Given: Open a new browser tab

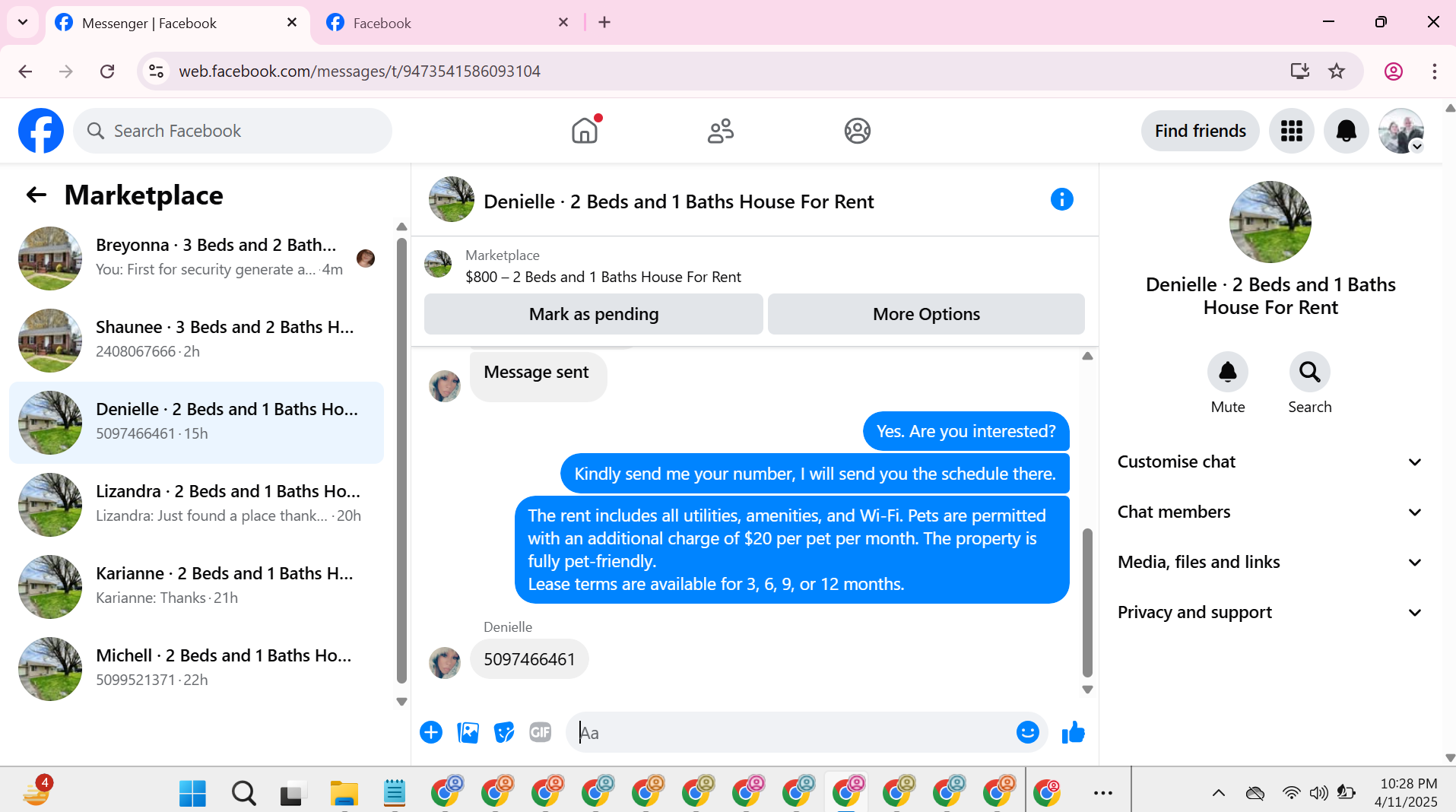Looking at the screenshot, I should (x=604, y=23).
